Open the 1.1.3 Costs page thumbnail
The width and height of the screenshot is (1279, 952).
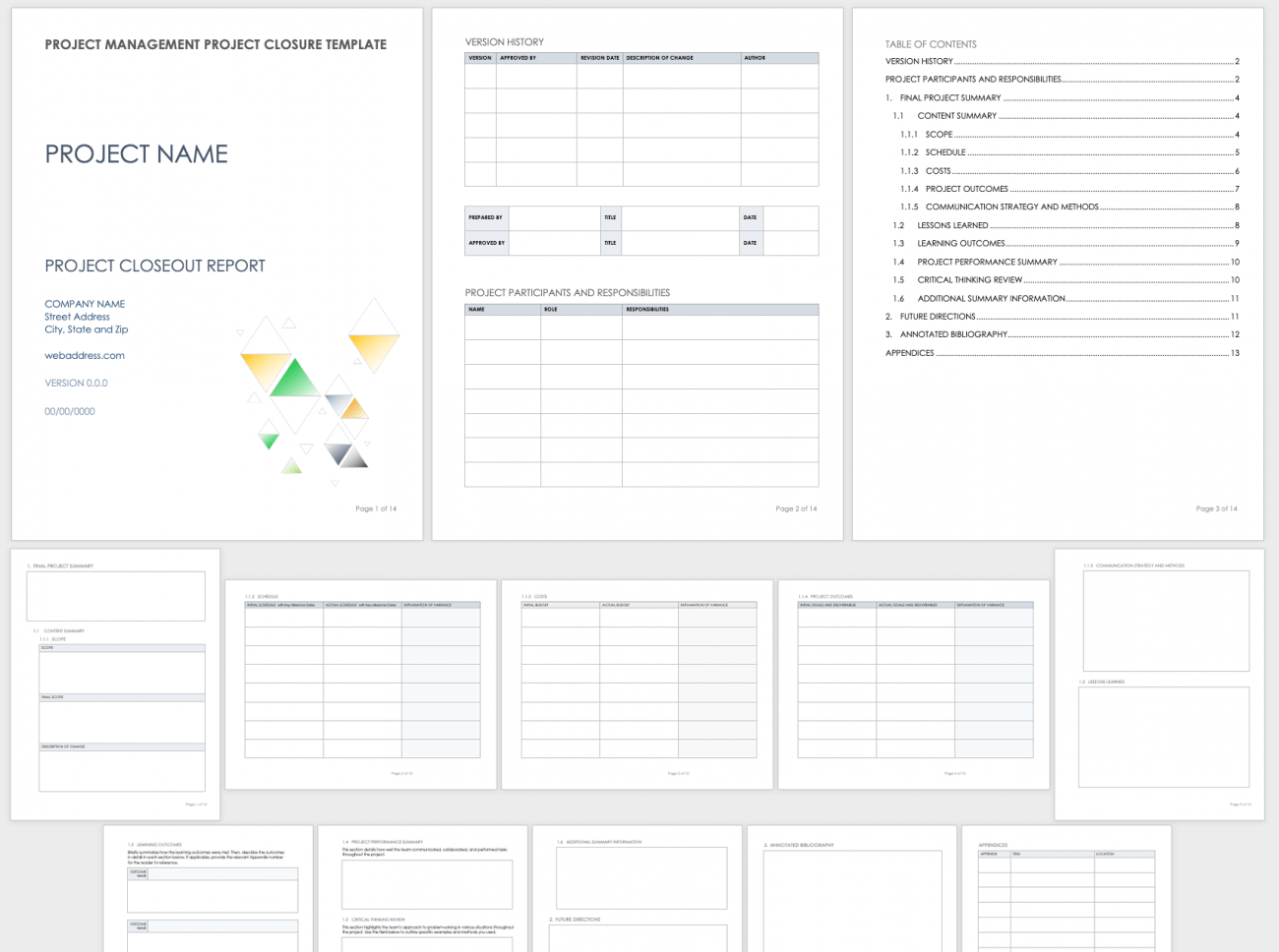point(638,684)
